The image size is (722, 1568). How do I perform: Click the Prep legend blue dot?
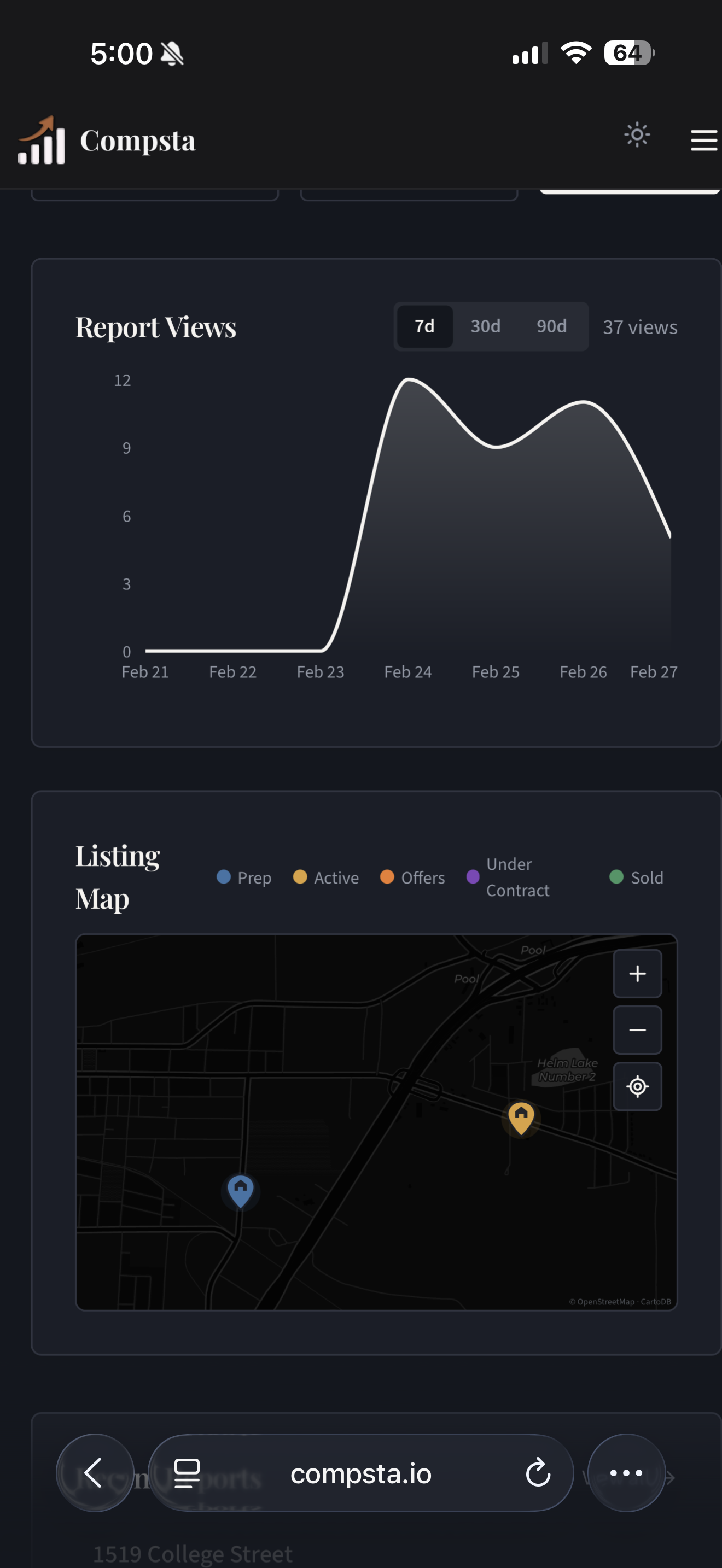(x=223, y=876)
